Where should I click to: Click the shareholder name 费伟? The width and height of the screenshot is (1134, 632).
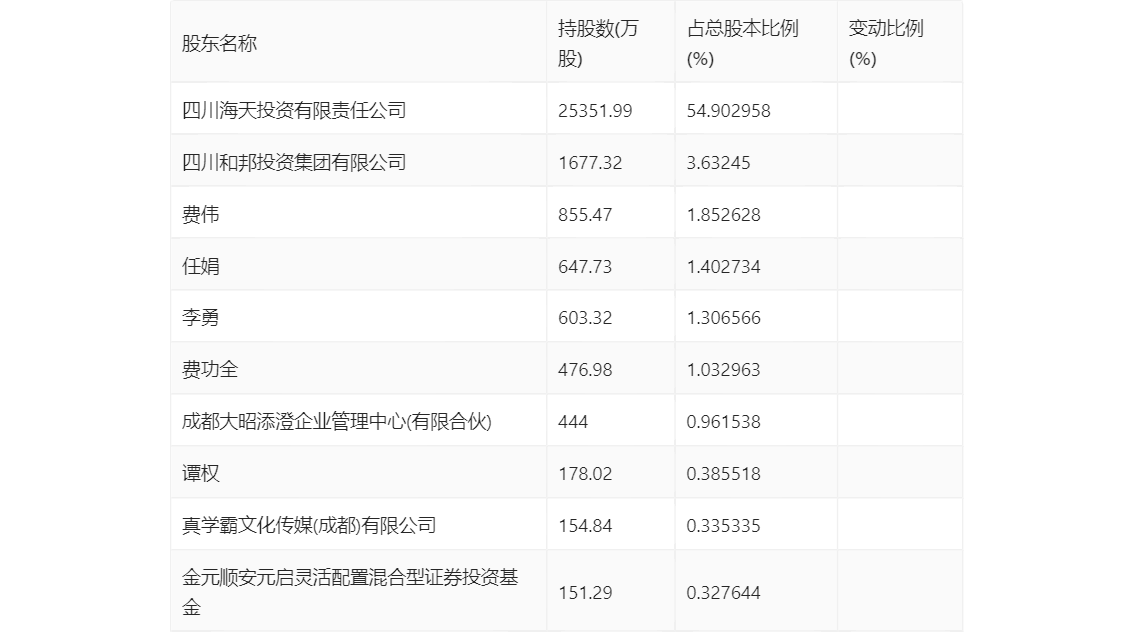coord(200,215)
